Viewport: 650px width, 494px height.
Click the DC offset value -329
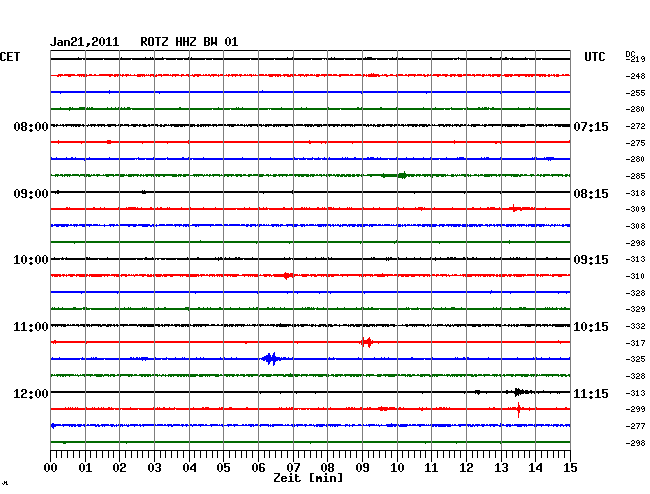coord(635,309)
